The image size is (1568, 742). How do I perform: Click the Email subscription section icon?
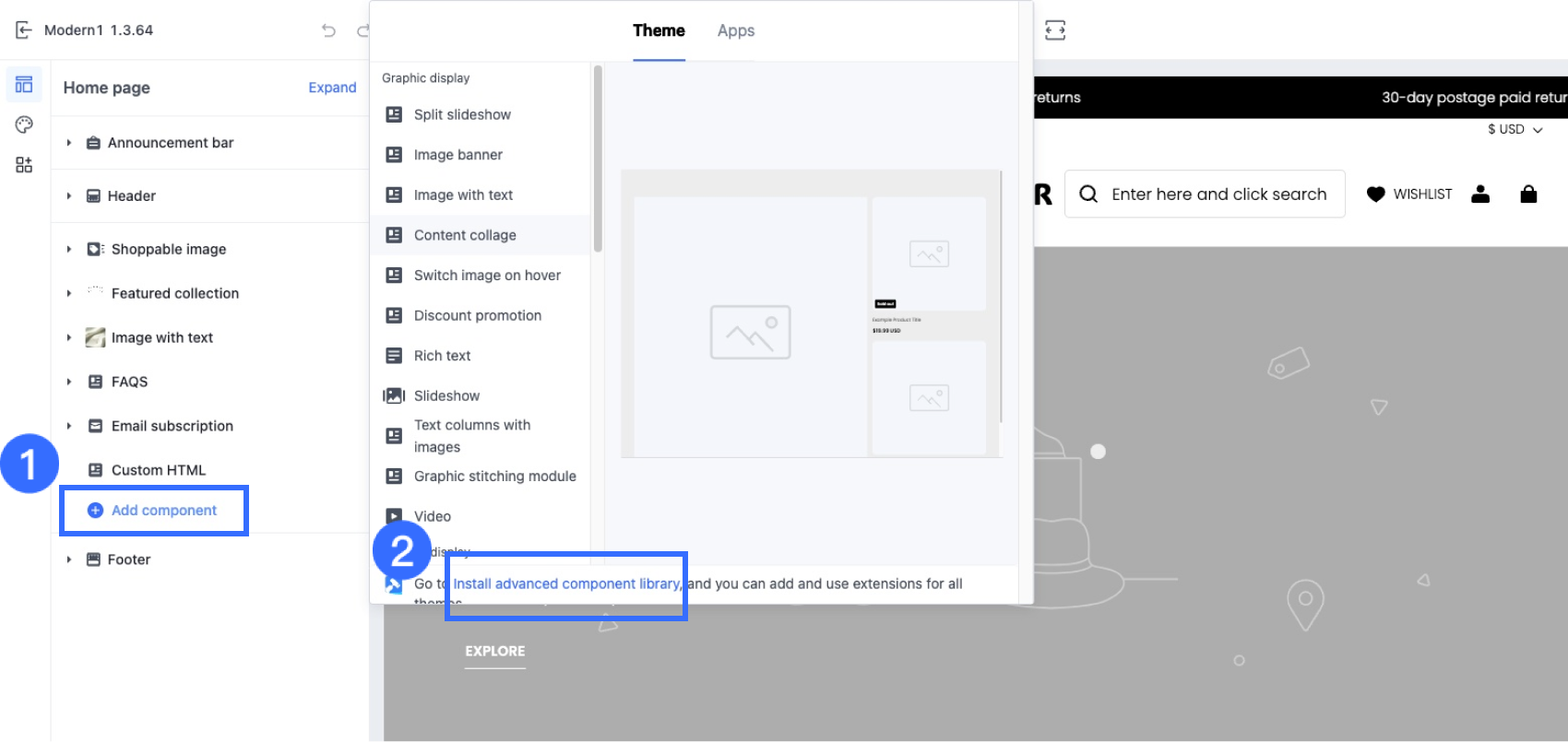coord(95,426)
